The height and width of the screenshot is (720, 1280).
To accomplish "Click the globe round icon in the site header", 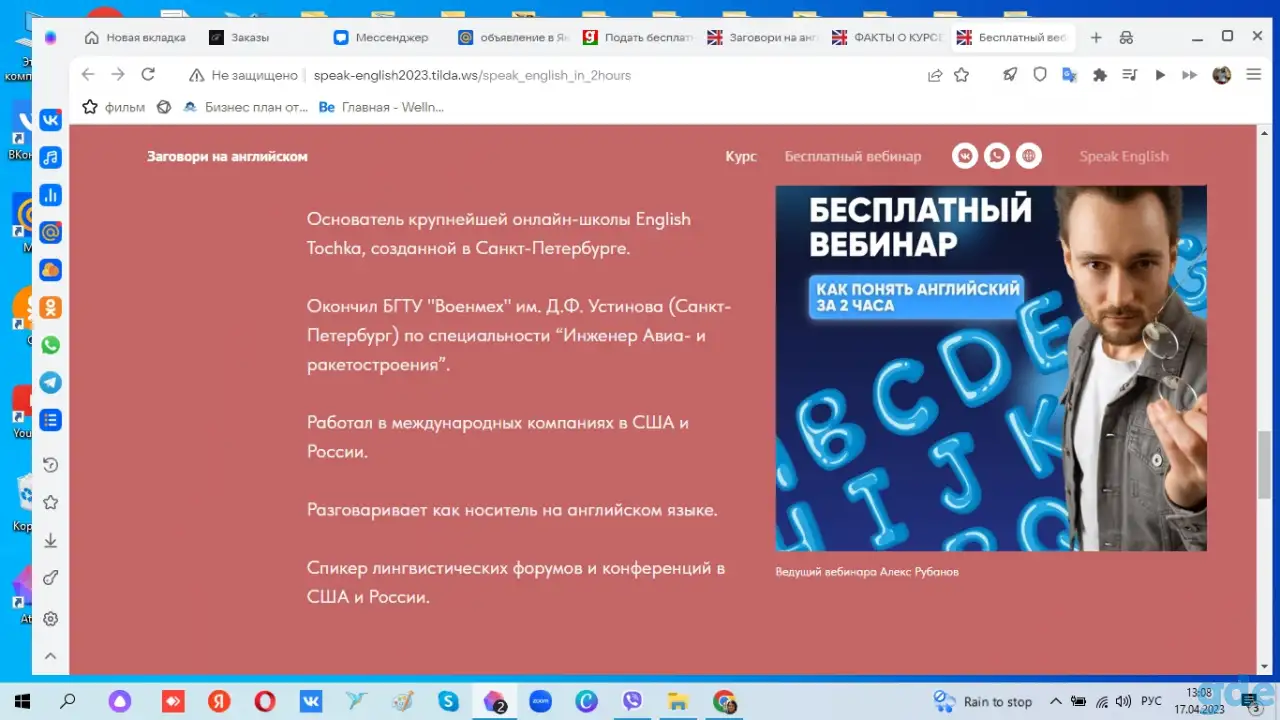I will coord(1028,156).
